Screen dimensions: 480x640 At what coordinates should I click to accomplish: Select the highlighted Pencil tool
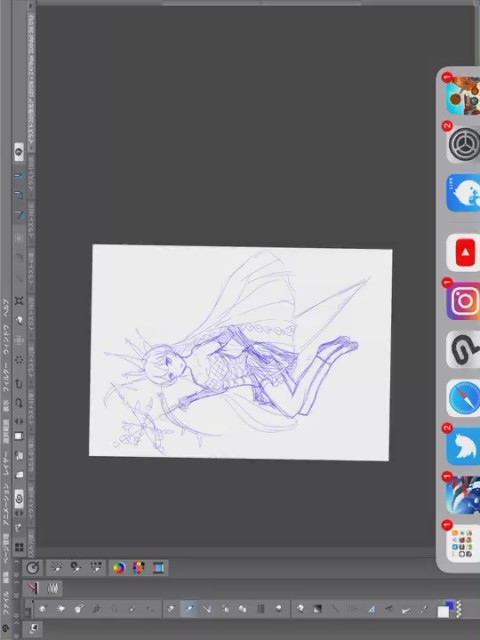click(189, 609)
